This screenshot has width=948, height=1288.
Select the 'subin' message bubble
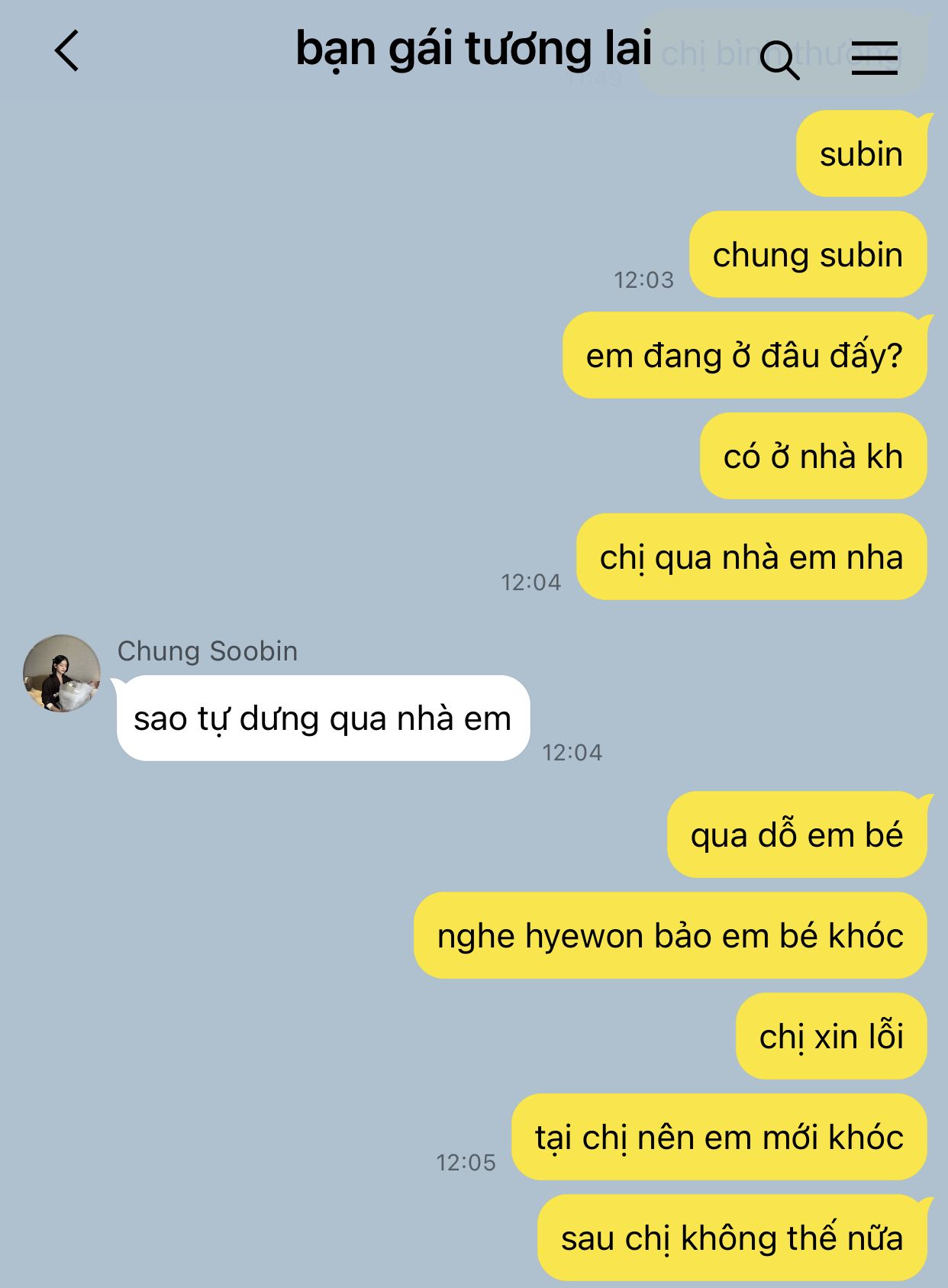tap(861, 153)
